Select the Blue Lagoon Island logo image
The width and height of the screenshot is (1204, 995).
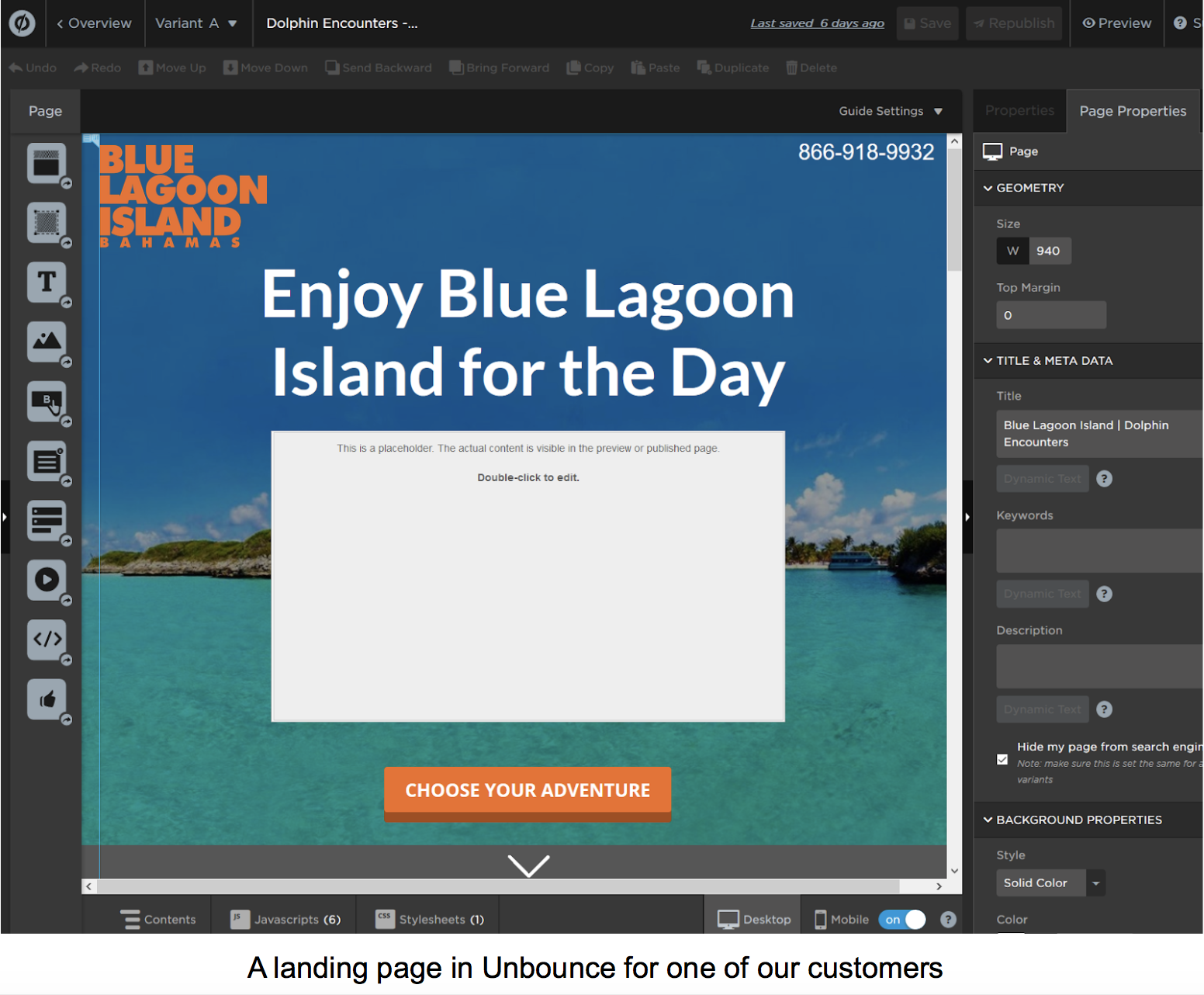tap(183, 196)
